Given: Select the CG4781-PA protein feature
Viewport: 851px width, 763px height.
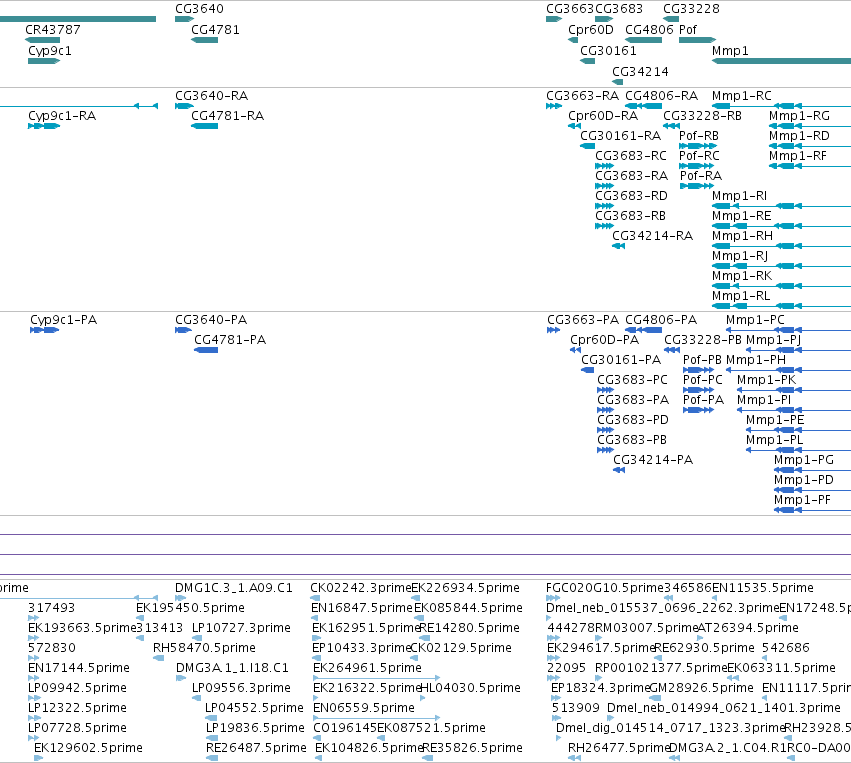Looking at the screenshot, I should coord(206,350).
